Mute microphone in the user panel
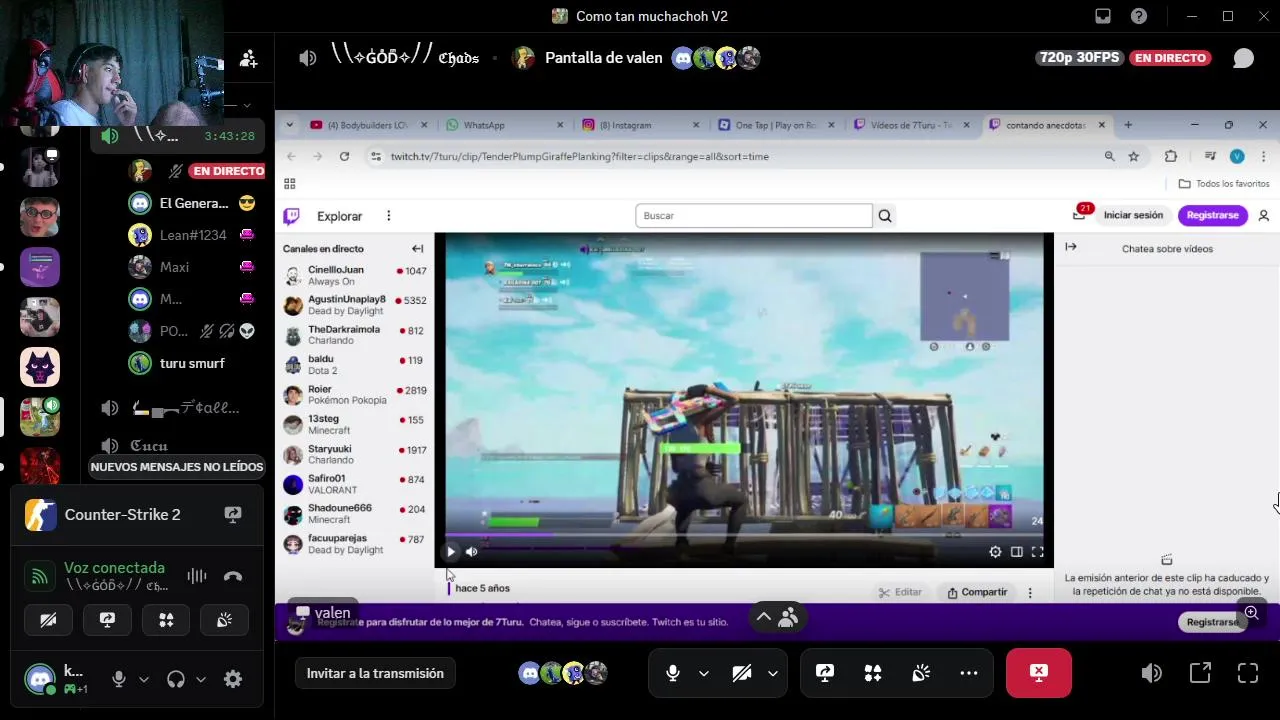Image resolution: width=1280 pixels, height=720 pixels. (x=119, y=679)
